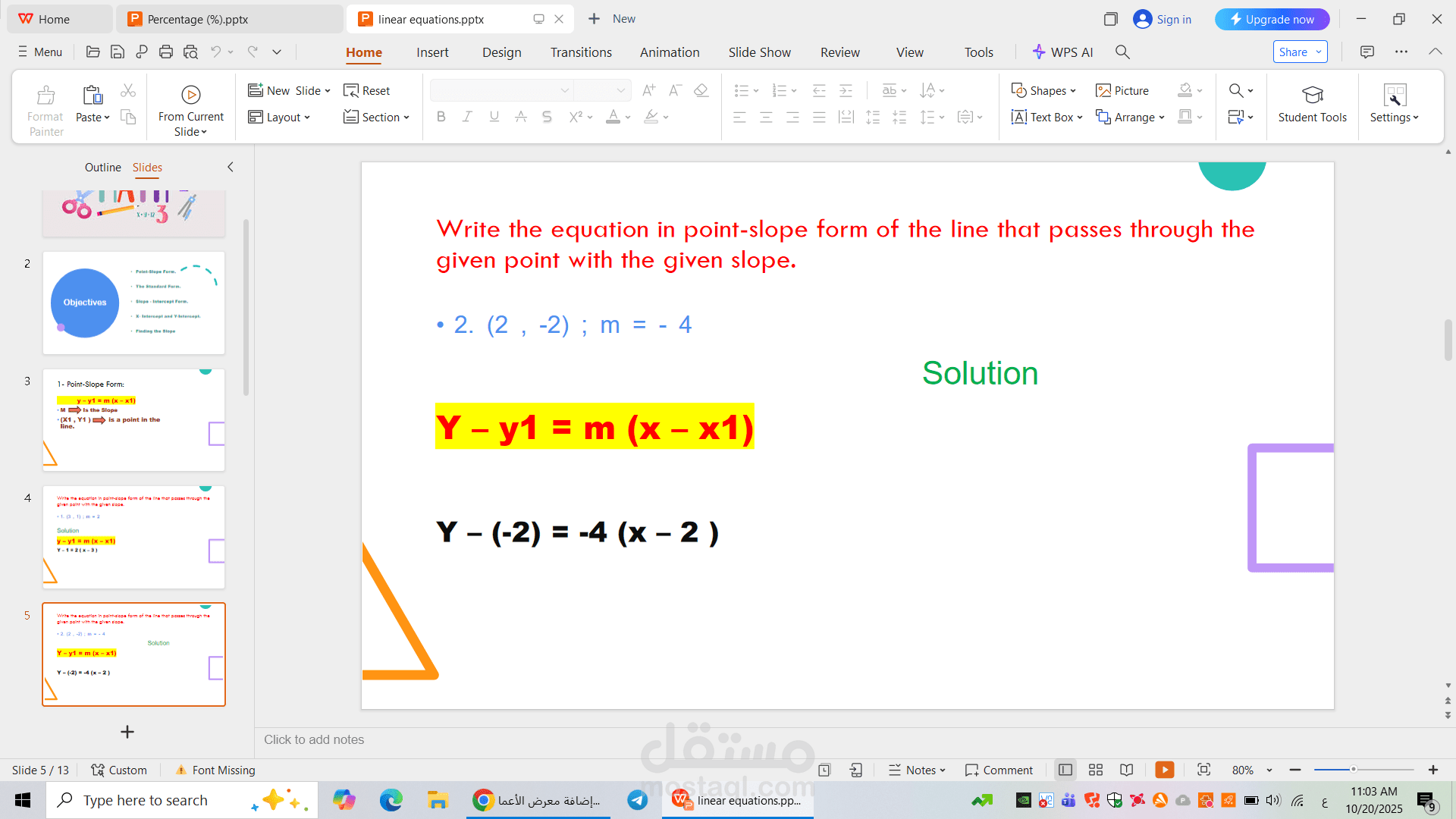Click the zoom slider handle in status bar
Screen dimensions: 1456x819
1353,770
